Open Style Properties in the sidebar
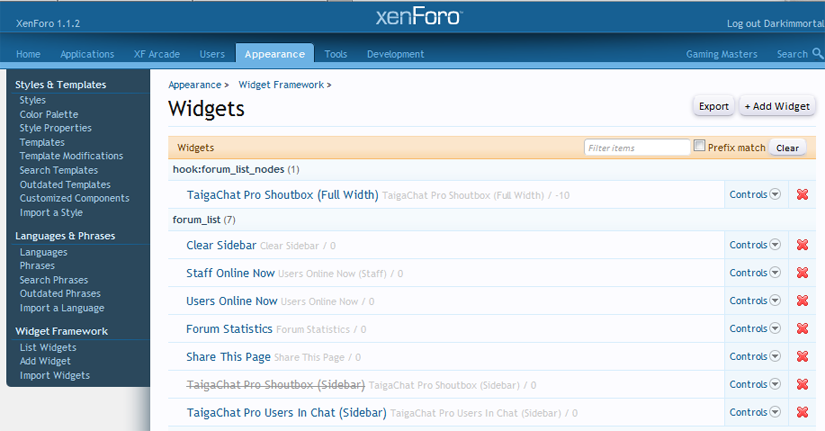This screenshot has width=825, height=431. (x=55, y=128)
